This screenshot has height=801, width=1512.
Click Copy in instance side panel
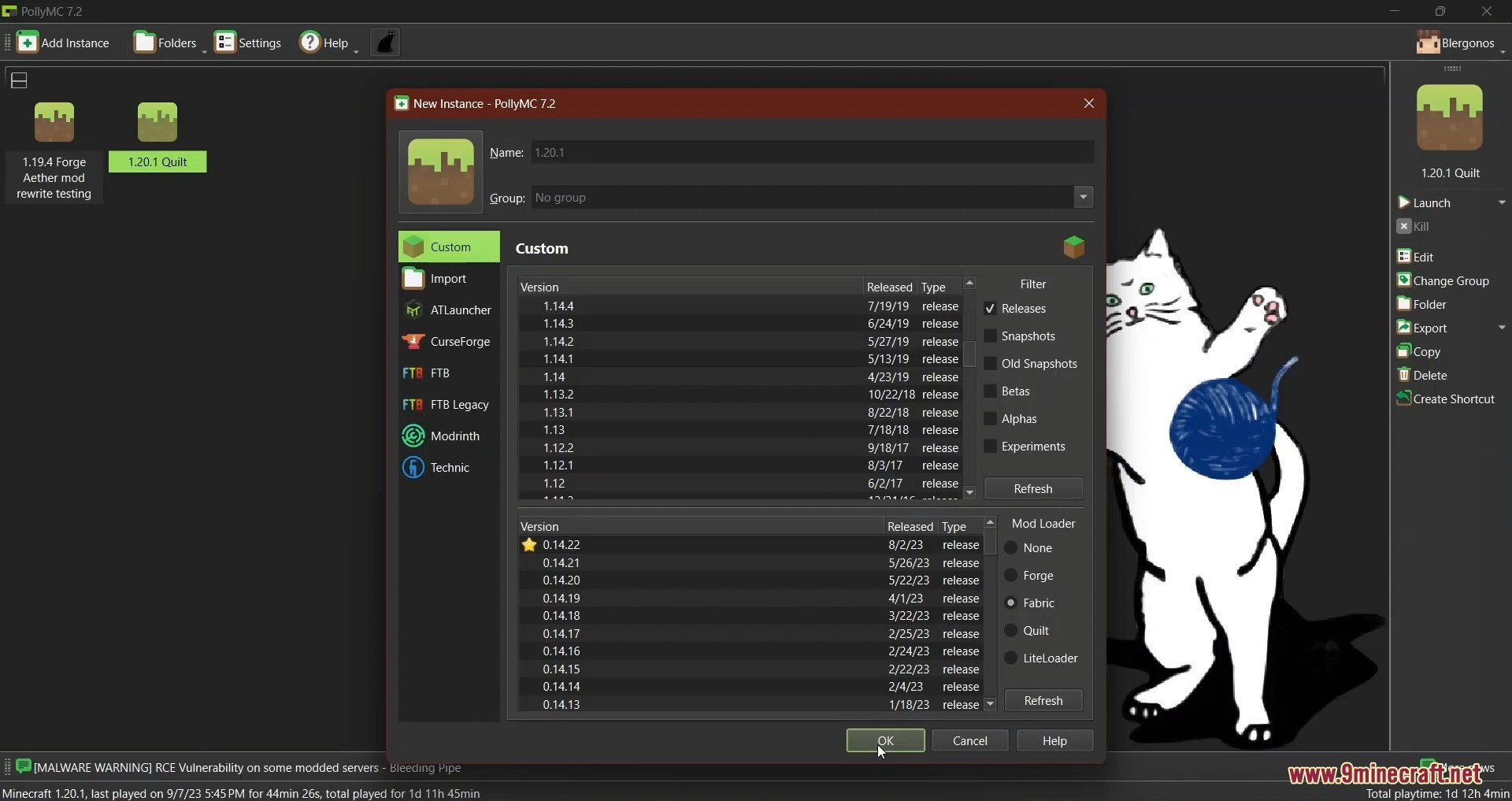1420,352
